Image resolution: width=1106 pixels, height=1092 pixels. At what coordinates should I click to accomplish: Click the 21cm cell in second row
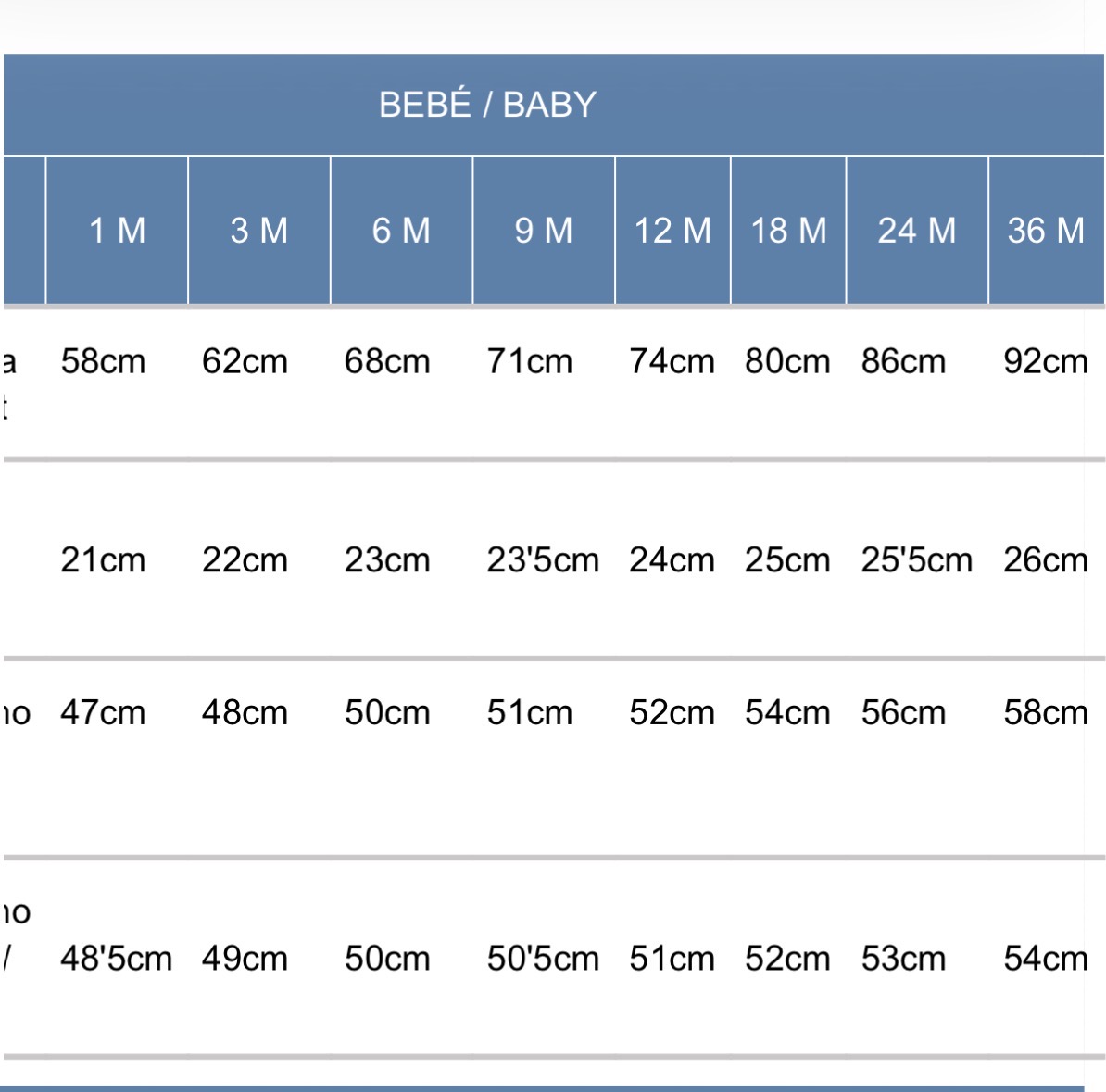pyautogui.click(x=103, y=560)
